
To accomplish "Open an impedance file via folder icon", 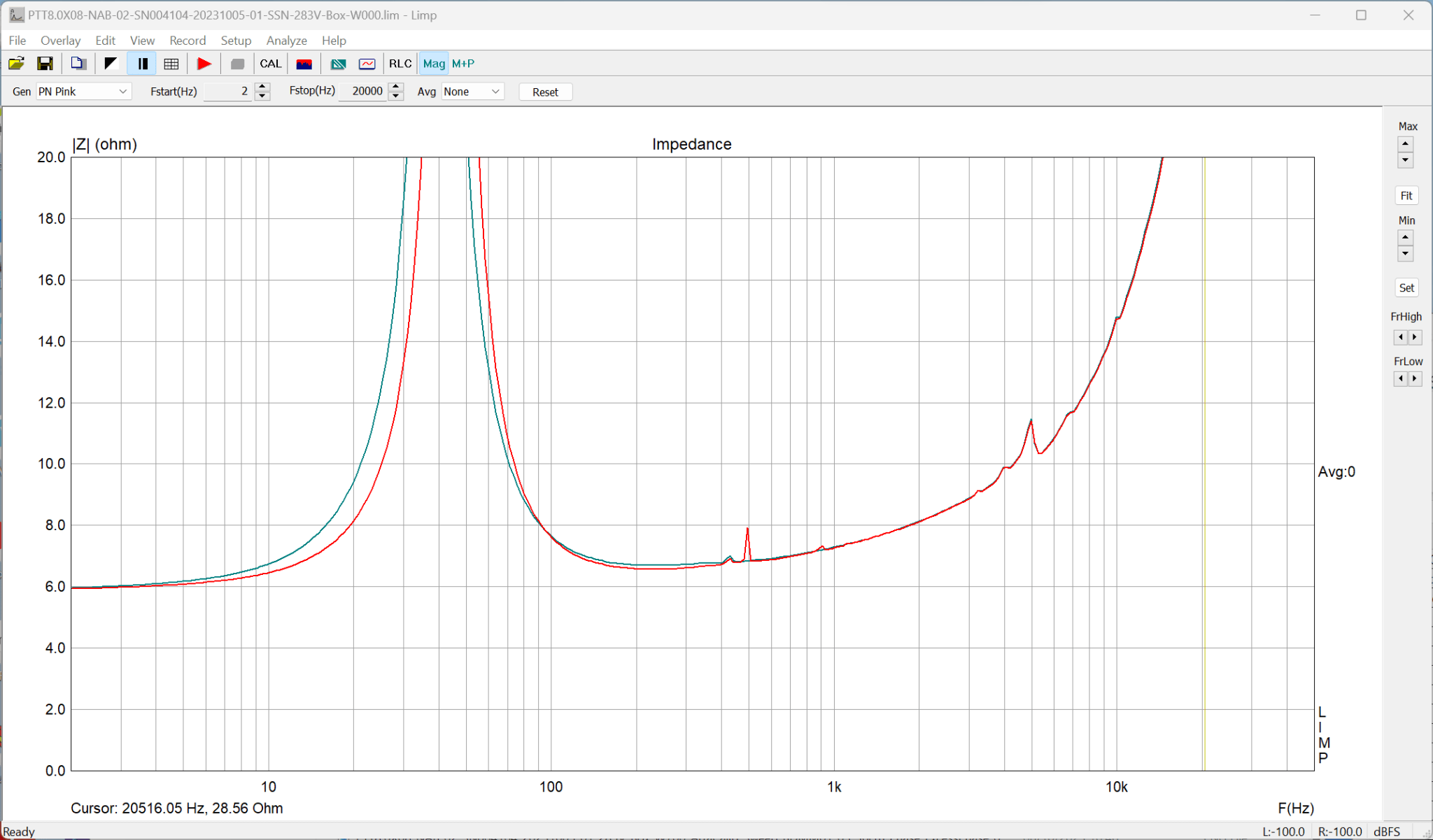I will (x=16, y=64).
